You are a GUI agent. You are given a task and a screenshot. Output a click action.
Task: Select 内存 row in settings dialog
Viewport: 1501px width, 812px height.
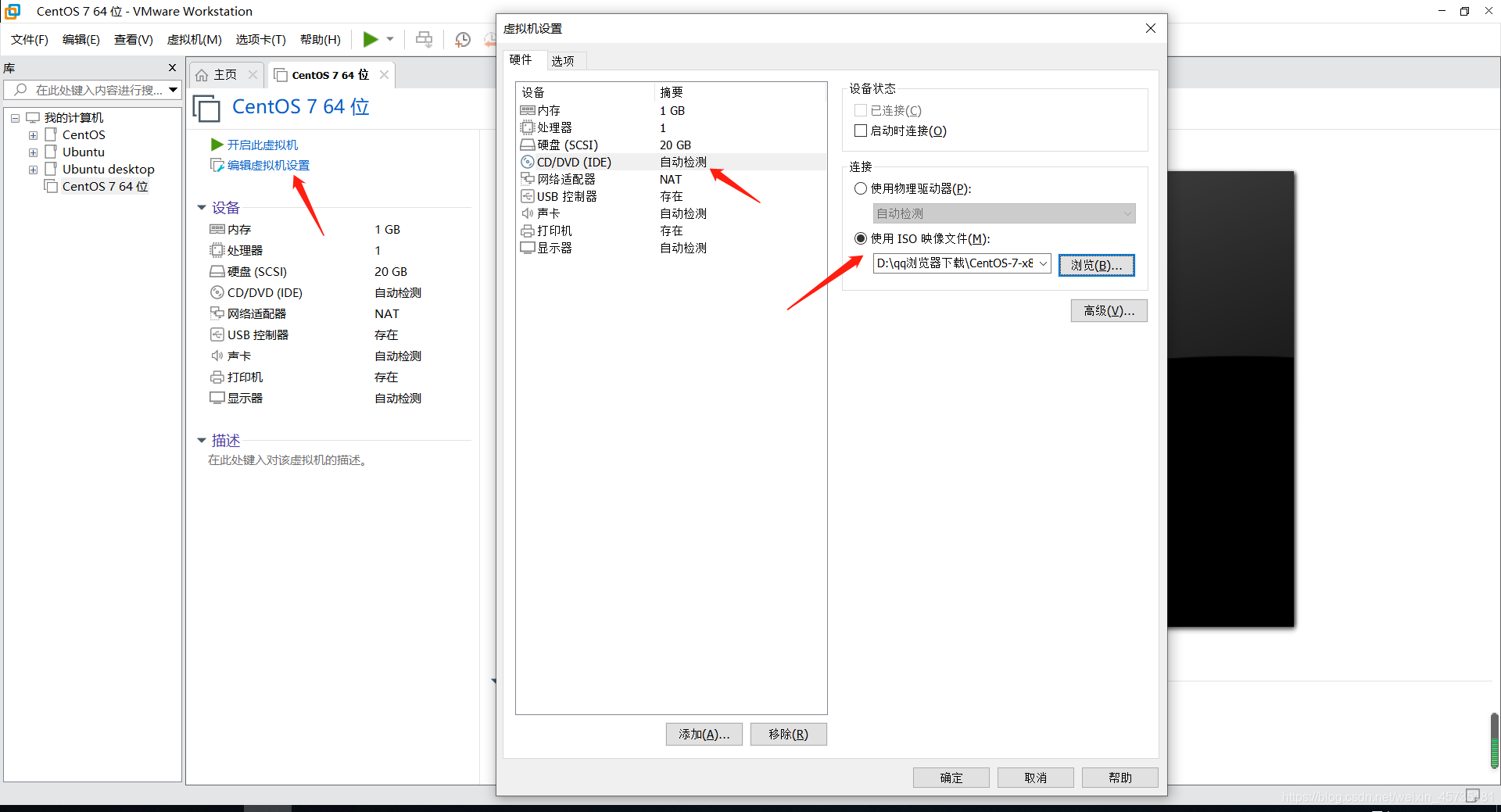(x=671, y=111)
